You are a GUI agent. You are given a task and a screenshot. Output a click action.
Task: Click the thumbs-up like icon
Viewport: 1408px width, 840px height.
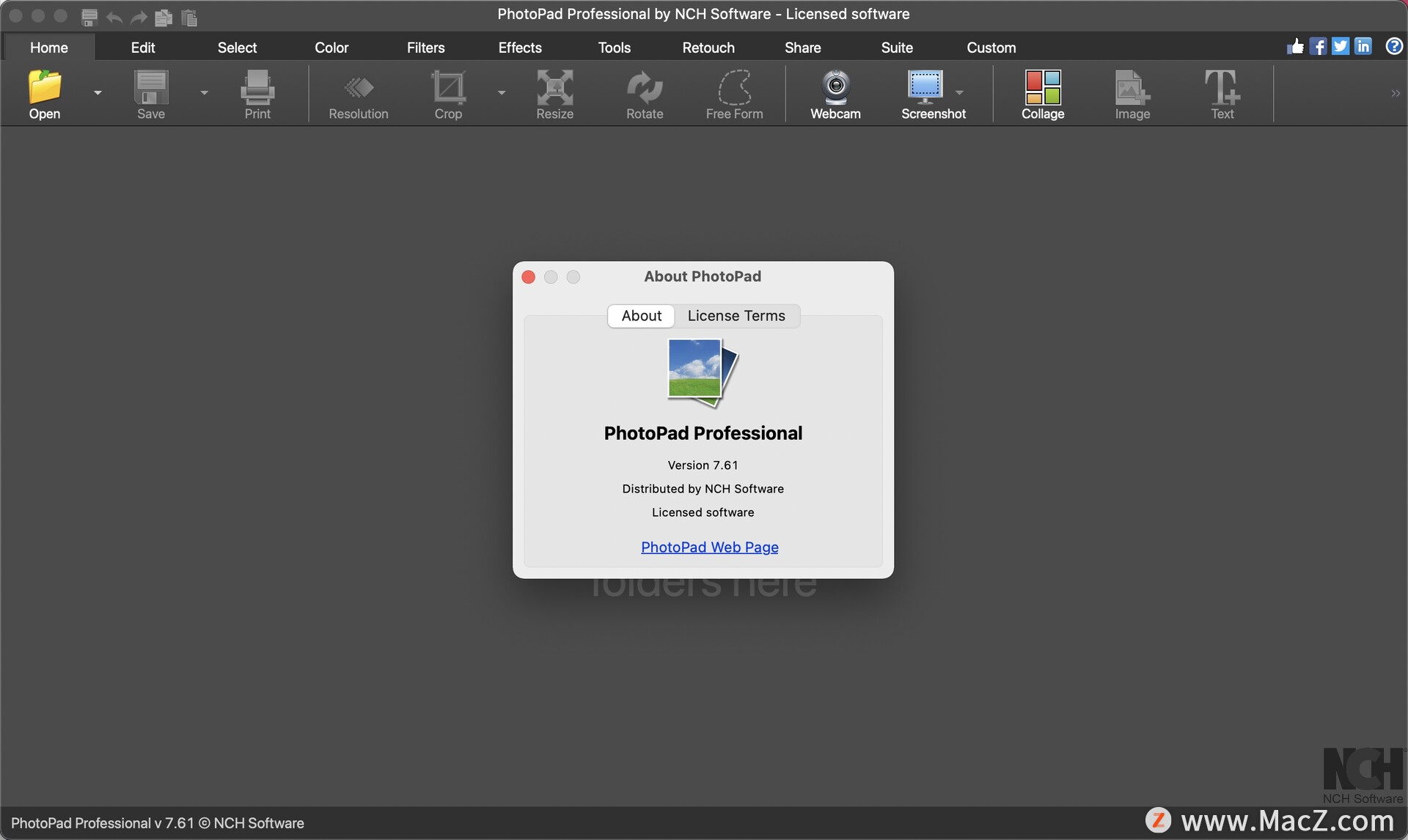[x=1295, y=46]
